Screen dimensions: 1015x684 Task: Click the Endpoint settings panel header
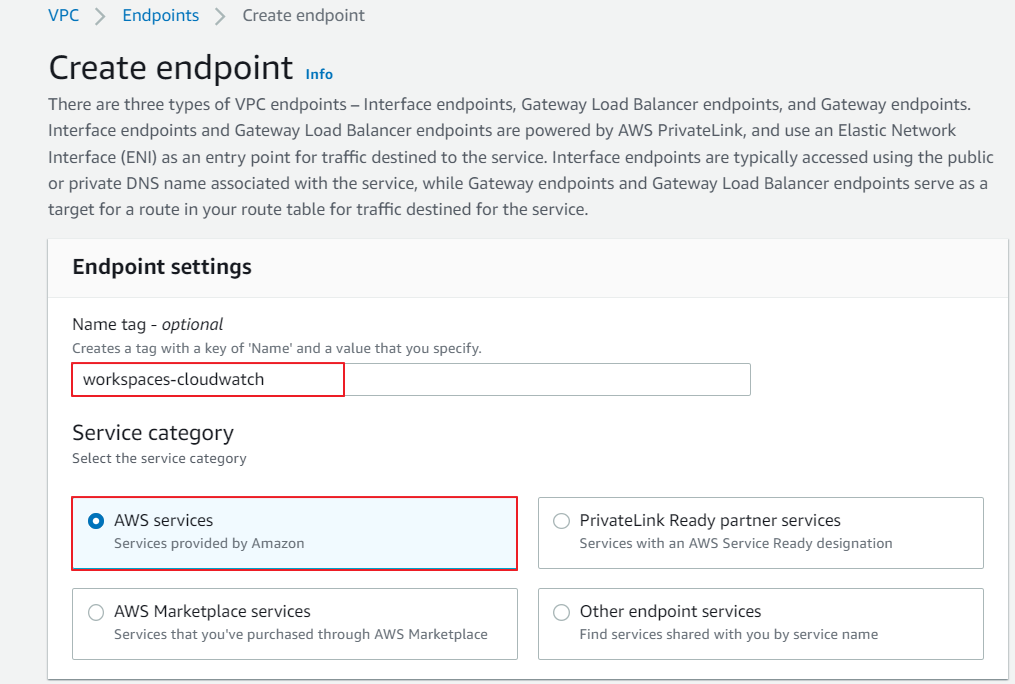coord(162,267)
